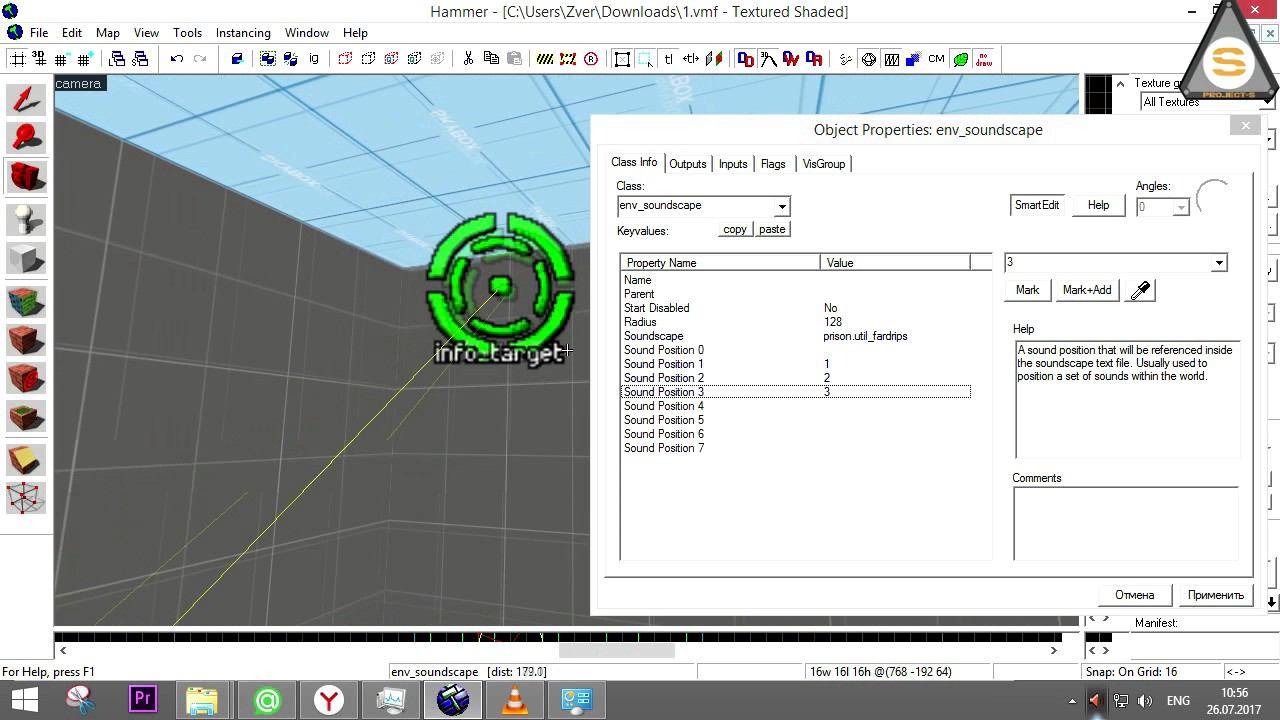Click the scissors Cut icon
Viewport: 1280px width, 720px height.
click(x=467, y=59)
